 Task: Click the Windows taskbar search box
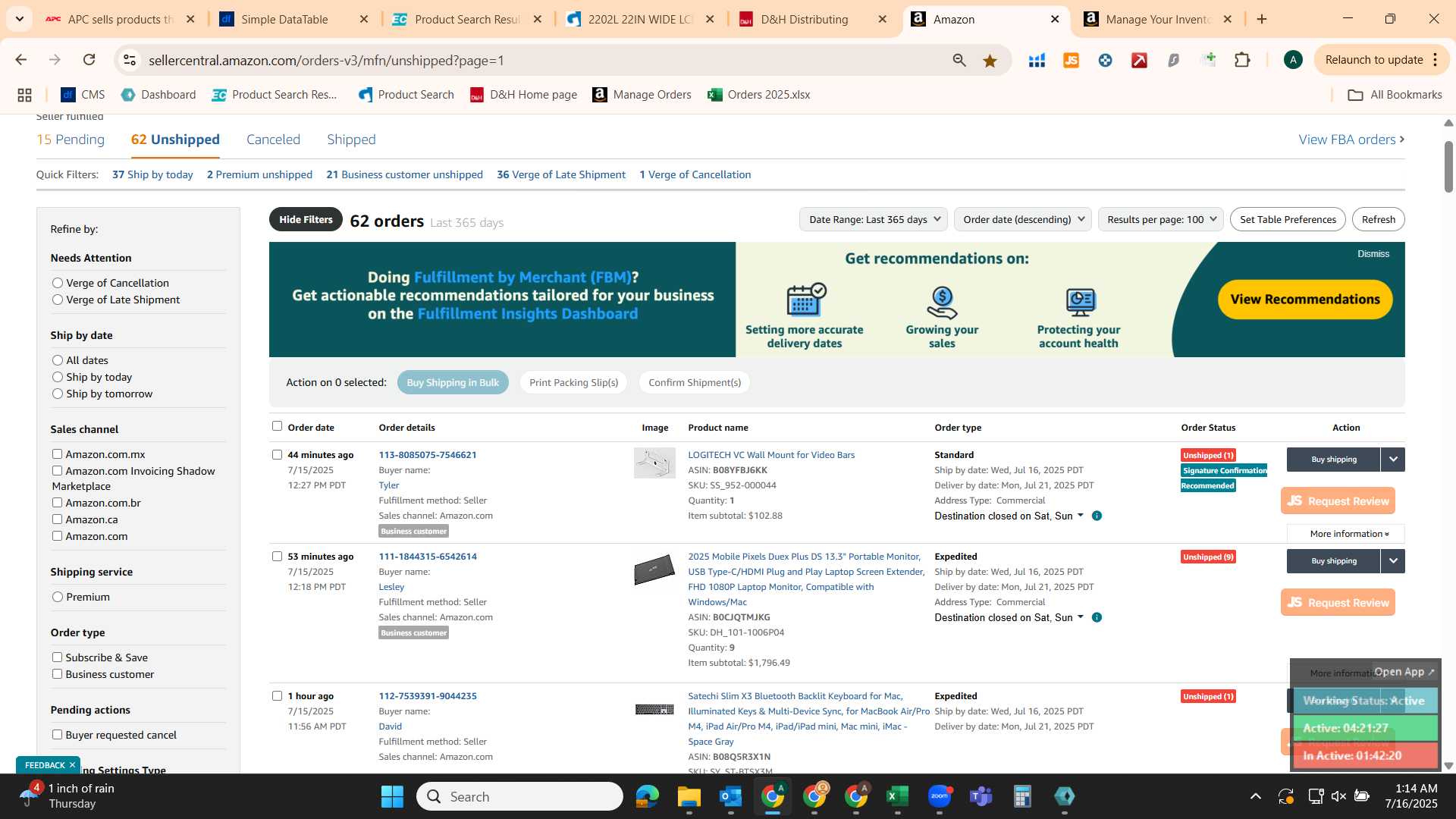pos(519,796)
